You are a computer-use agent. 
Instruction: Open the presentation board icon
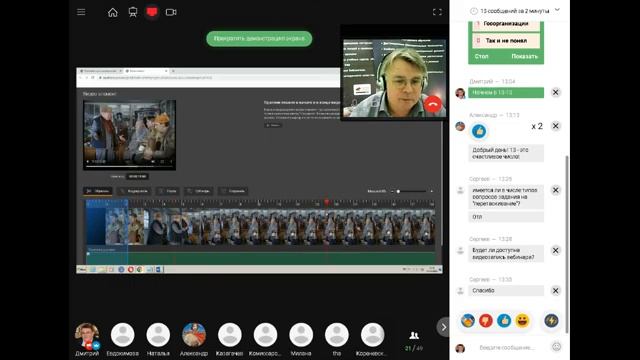pyautogui.click(x=133, y=12)
